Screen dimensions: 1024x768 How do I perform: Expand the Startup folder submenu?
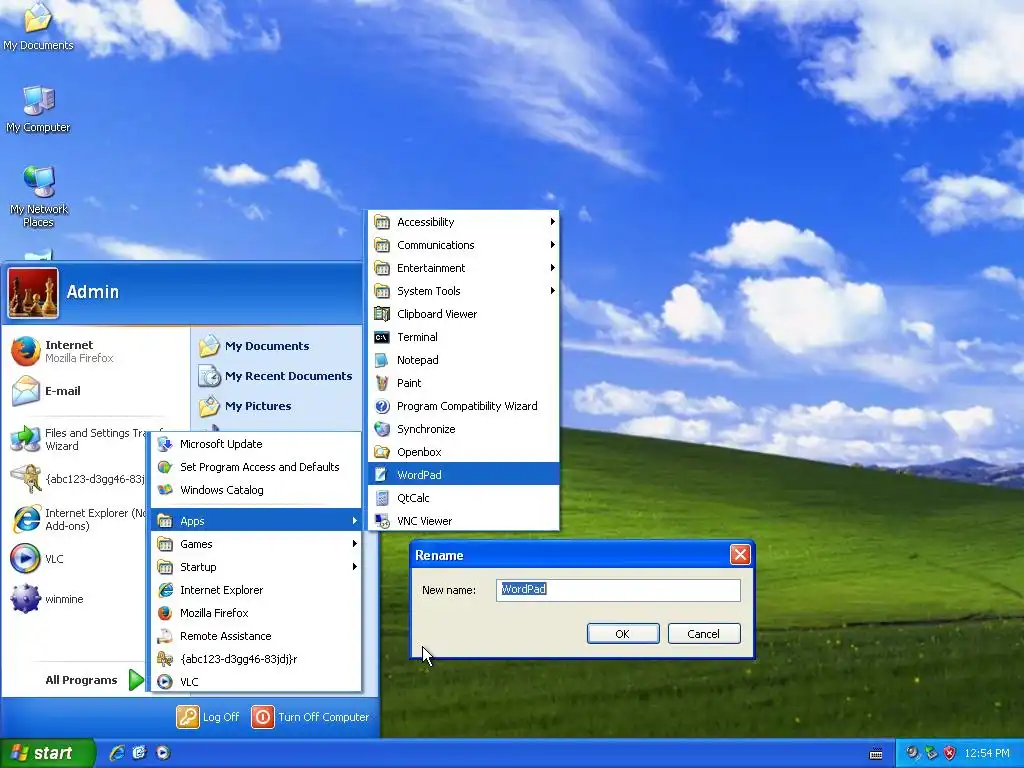pyautogui.click(x=256, y=567)
